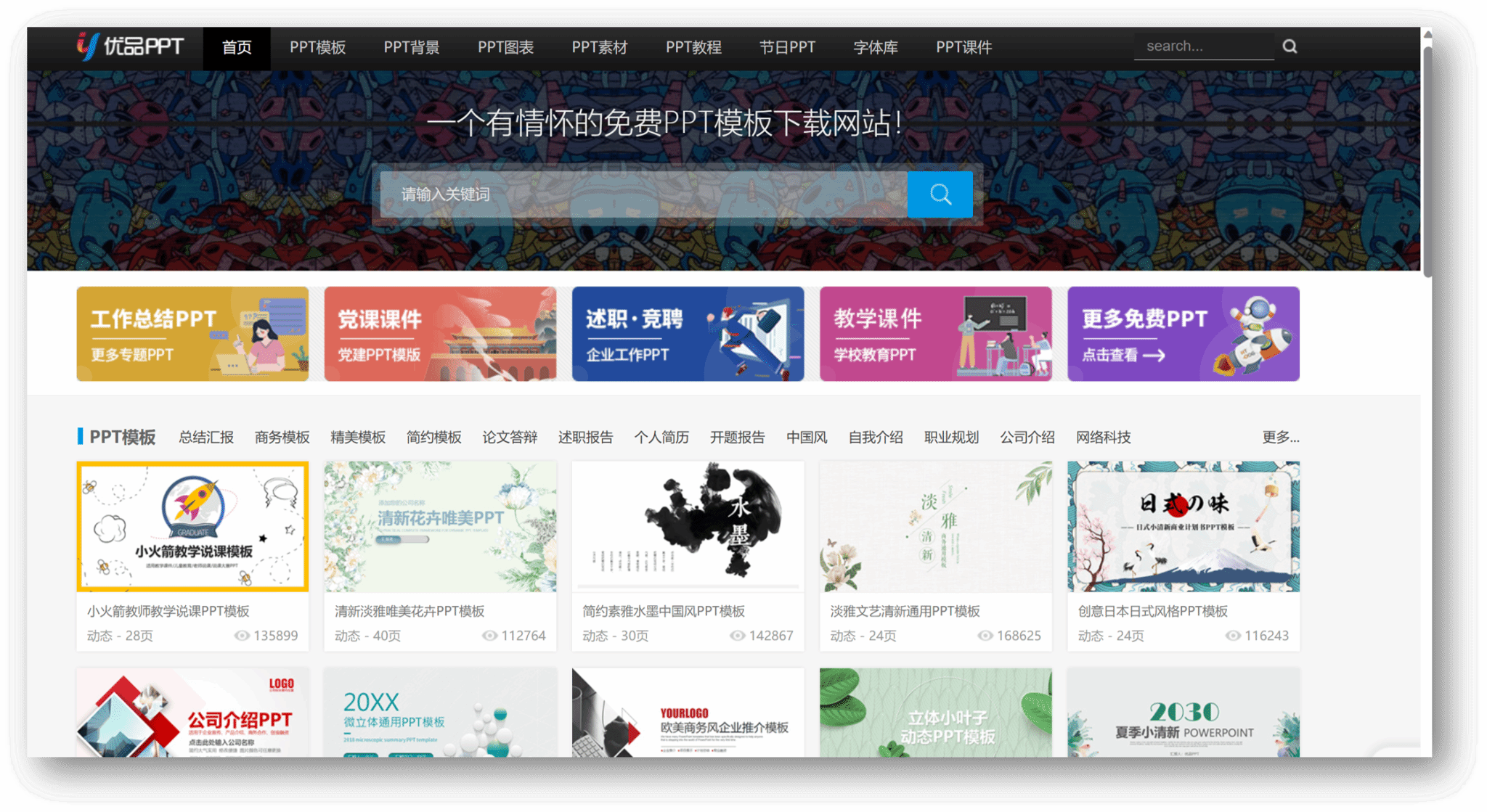
Task: Click the 优品PPT logo icon
Action: (x=88, y=46)
